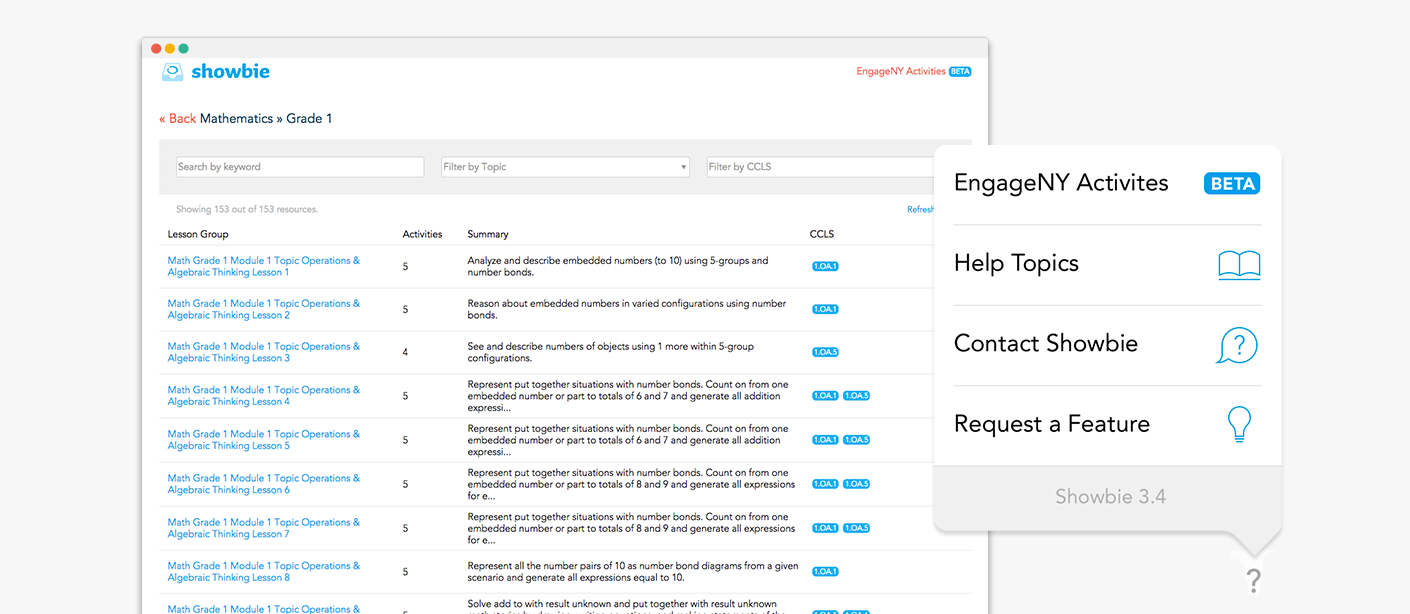Screen dimensions: 1410x614
Task: Click the "Mathematics » Grade 1" breadcrumb text
Action: 266,118
